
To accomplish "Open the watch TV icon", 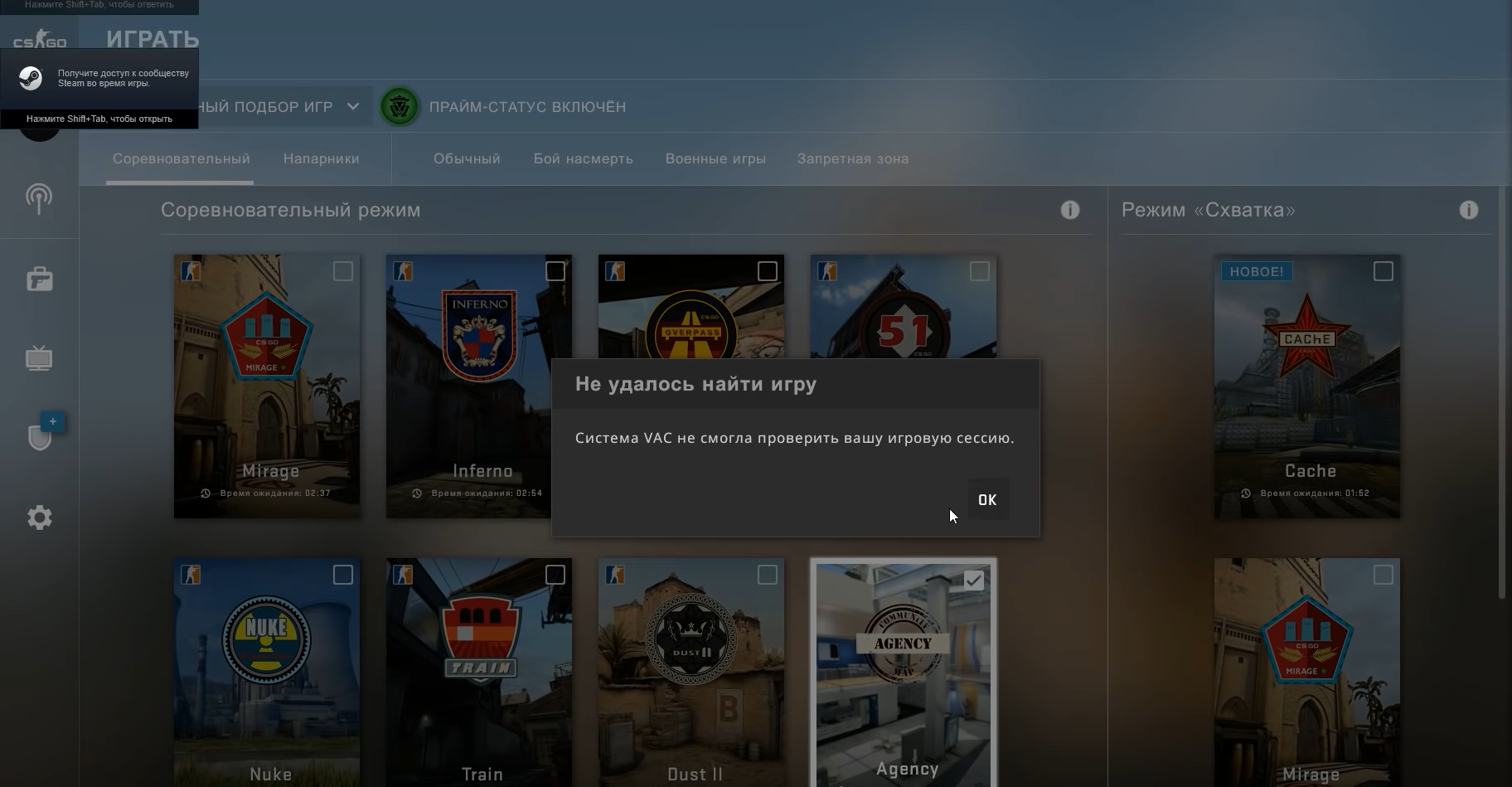I will tap(39, 358).
